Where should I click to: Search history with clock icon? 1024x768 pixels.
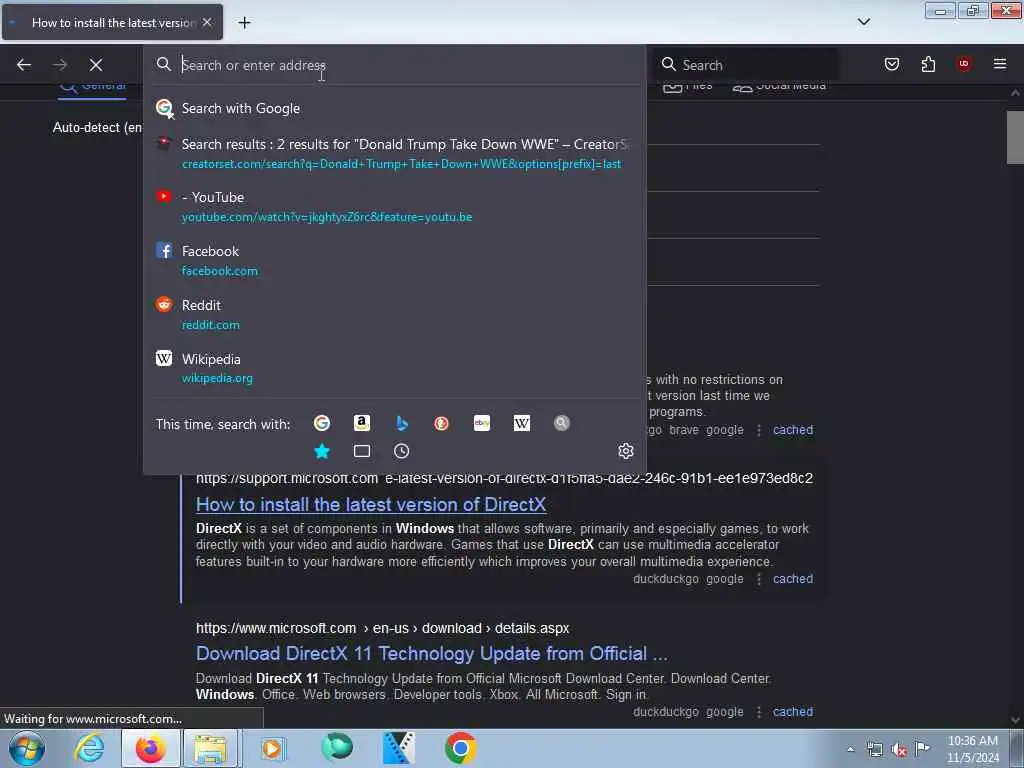click(x=402, y=451)
